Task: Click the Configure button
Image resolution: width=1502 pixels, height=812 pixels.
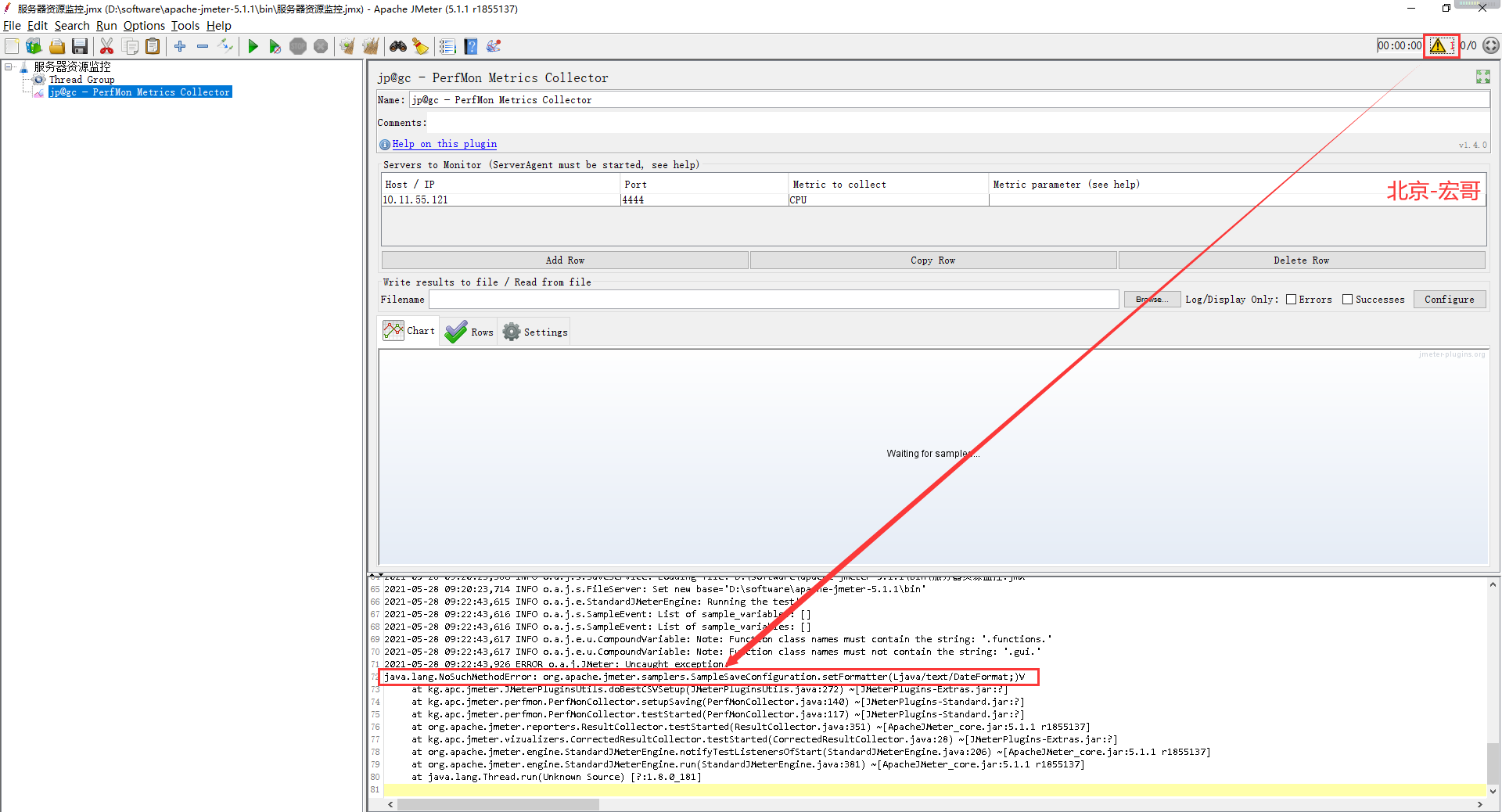Action: [1450, 300]
